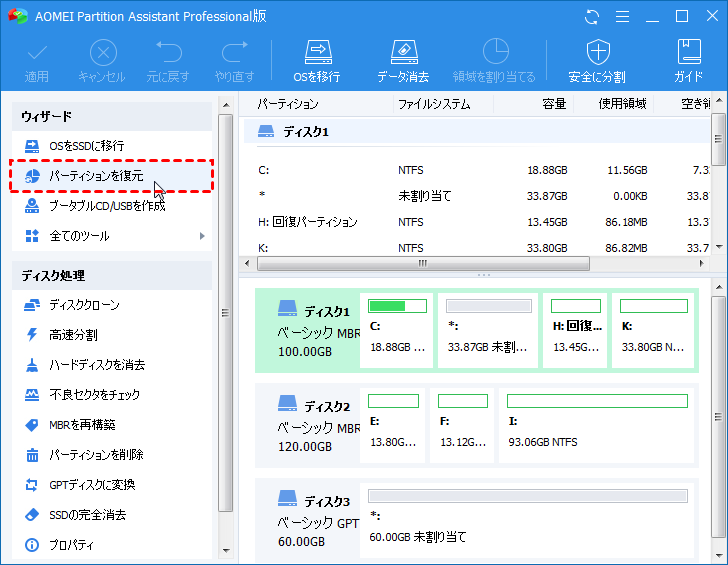Click left arrow of partition list horizontal scrollbar
Image resolution: width=728 pixels, height=565 pixels.
tap(247, 263)
